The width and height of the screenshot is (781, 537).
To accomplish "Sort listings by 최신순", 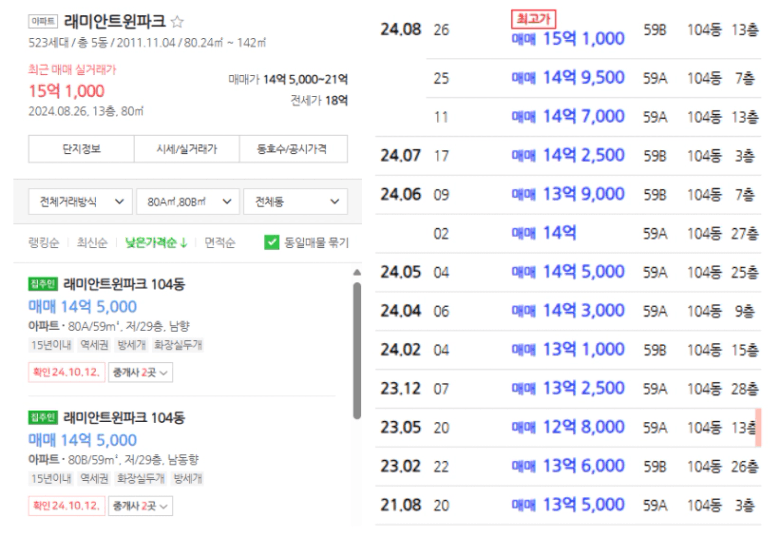I will (x=92, y=243).
